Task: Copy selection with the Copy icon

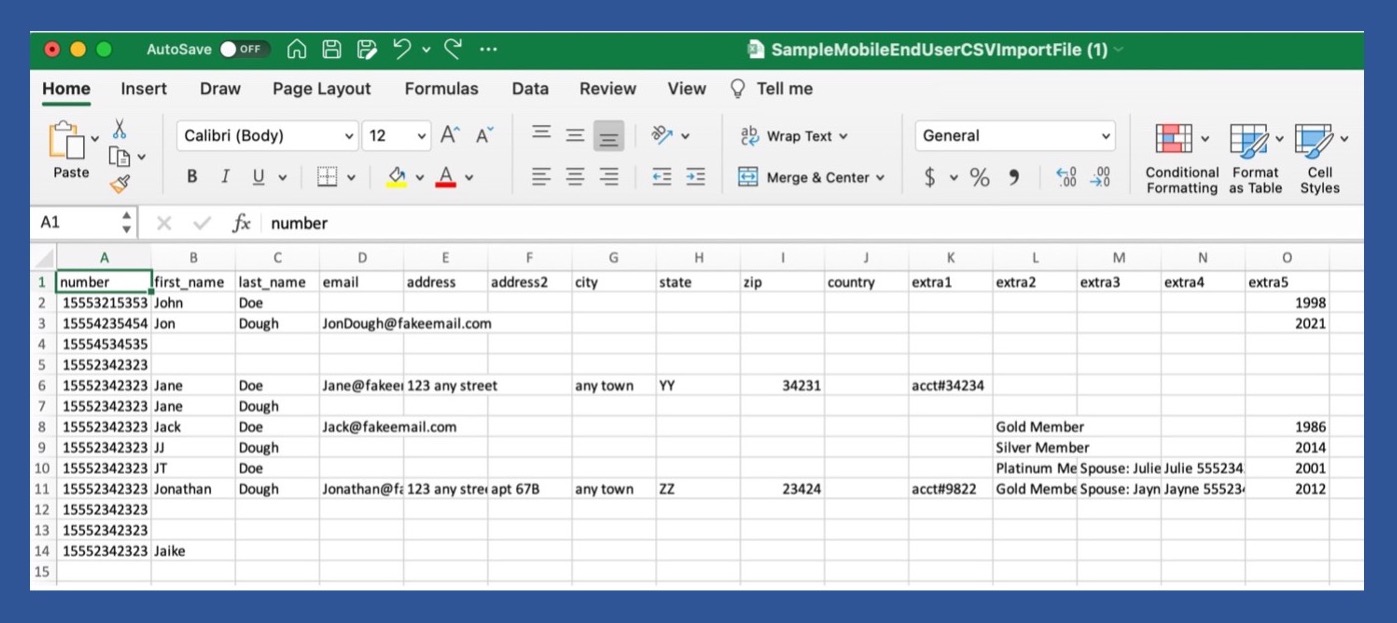Action: 120,156
